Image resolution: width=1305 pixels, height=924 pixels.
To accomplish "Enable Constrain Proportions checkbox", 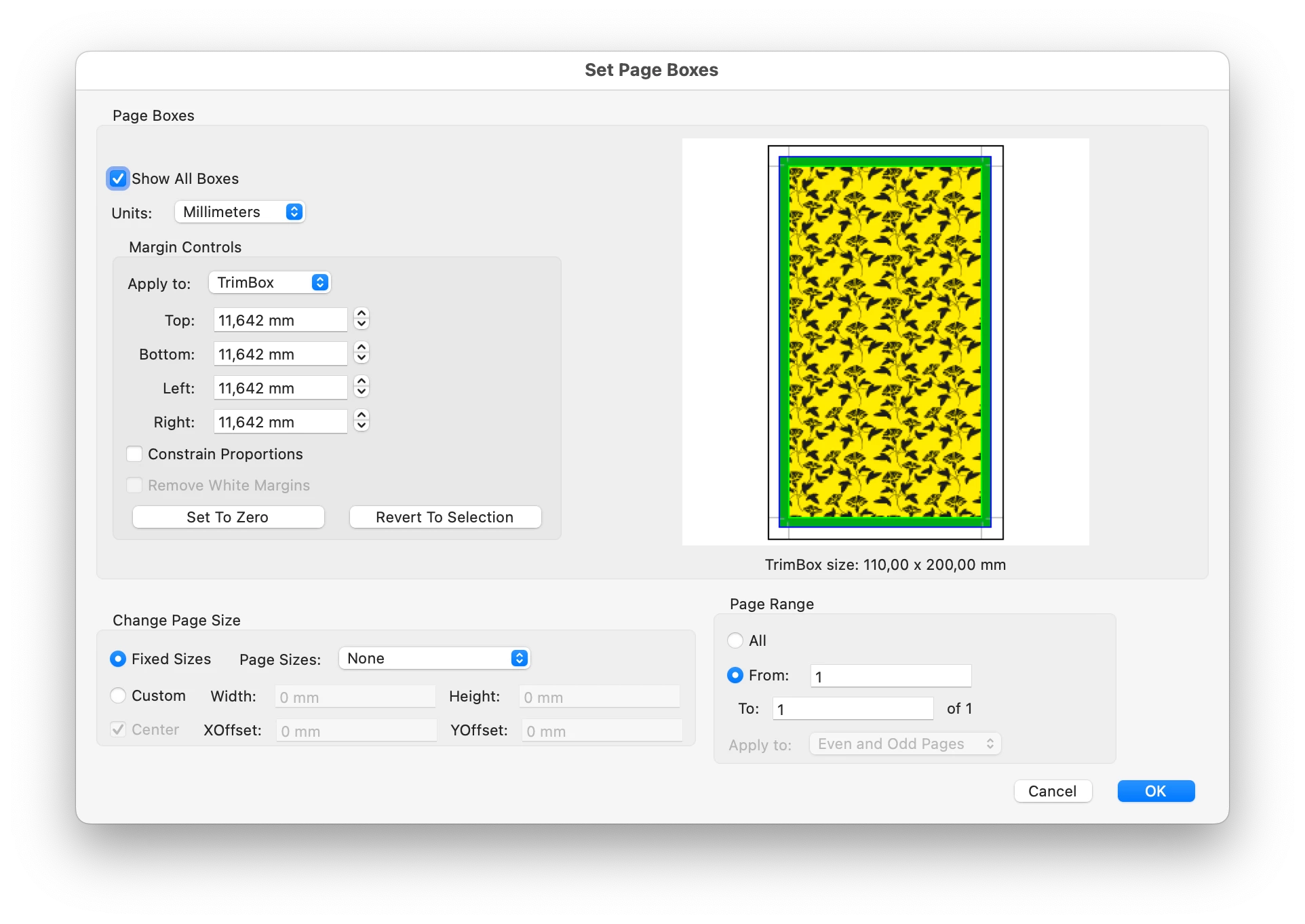I will tap(134, 454).
